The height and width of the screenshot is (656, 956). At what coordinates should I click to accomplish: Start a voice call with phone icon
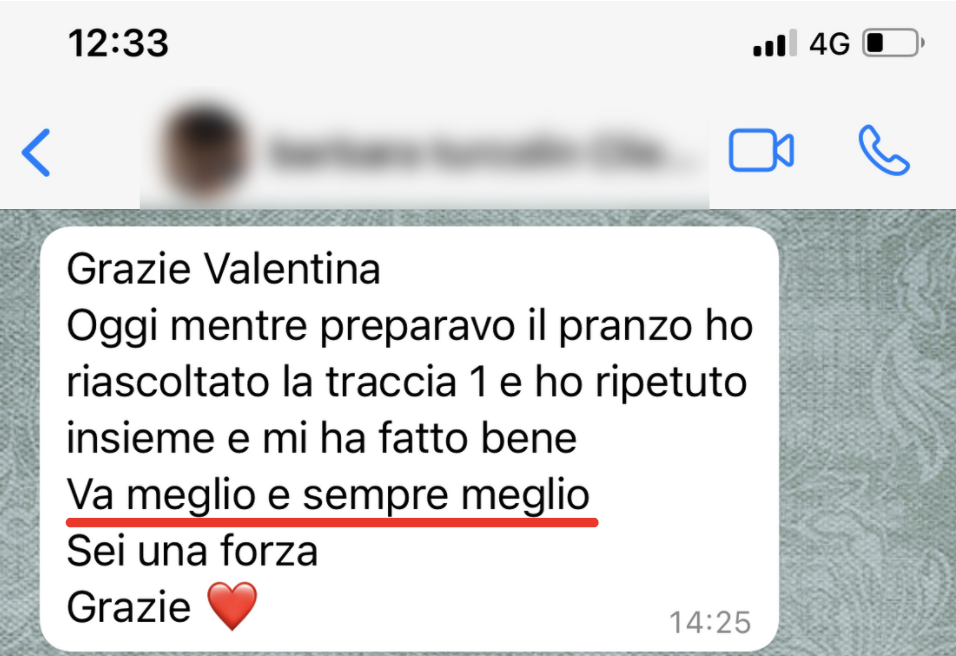tap(884, 151)
